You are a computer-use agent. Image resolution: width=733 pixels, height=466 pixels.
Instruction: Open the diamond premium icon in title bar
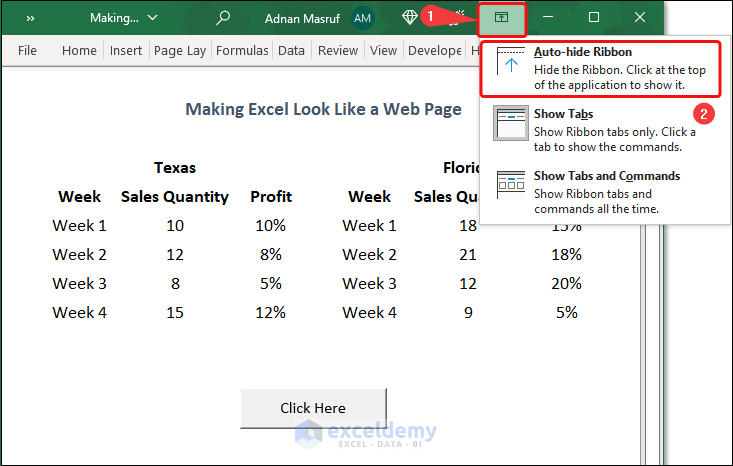point(410,18)
